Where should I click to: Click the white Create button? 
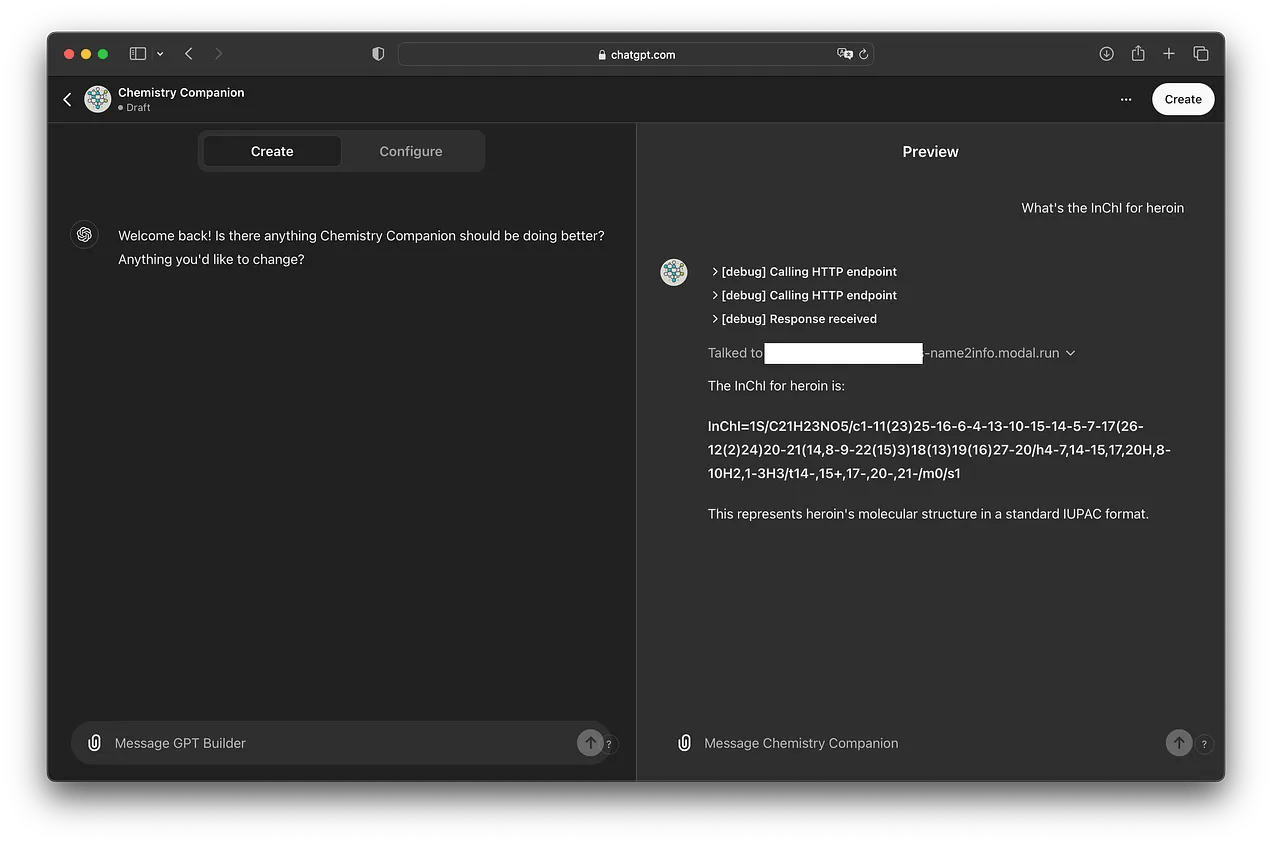coord(1183,99)
